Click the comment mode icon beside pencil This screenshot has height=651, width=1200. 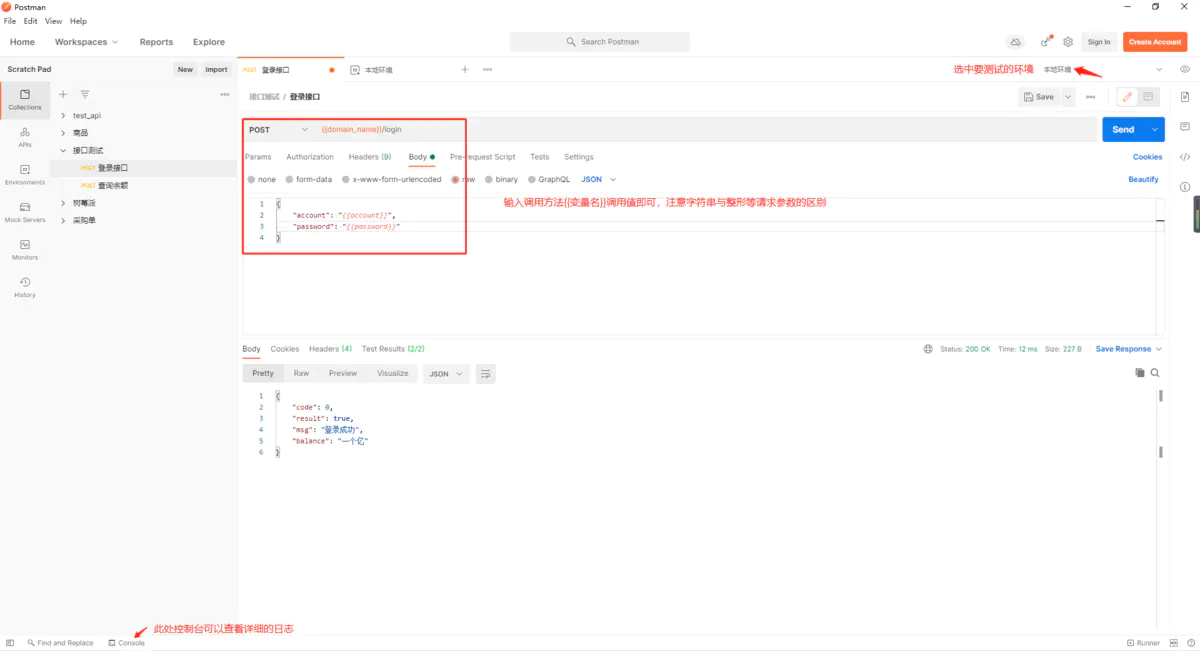[1148, 97]
